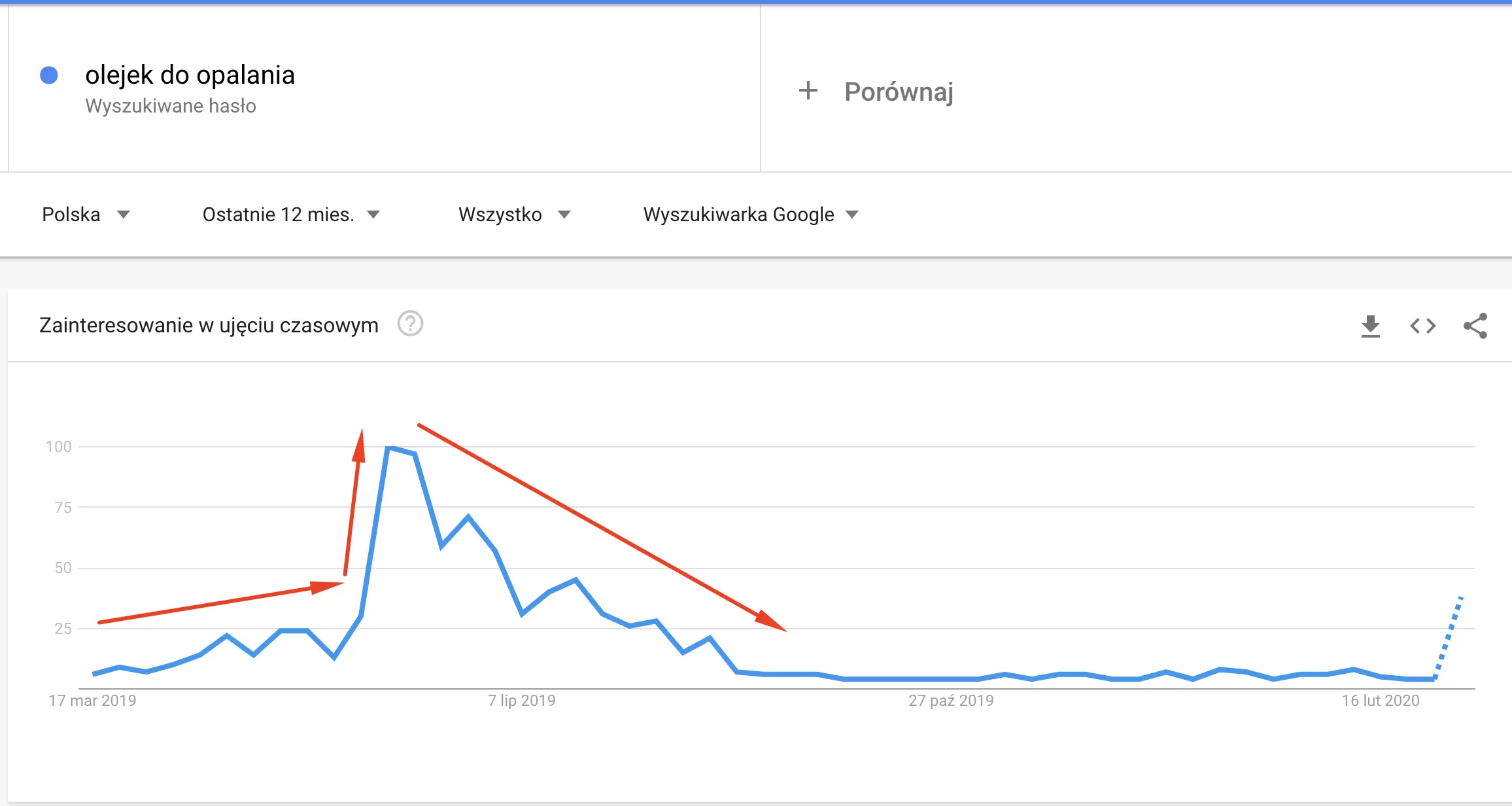The height and width of the screenshot is (806, 1512).
Task: Click the Wyszukiwane hasło subtitle
Action: click(x=171, y=106)
